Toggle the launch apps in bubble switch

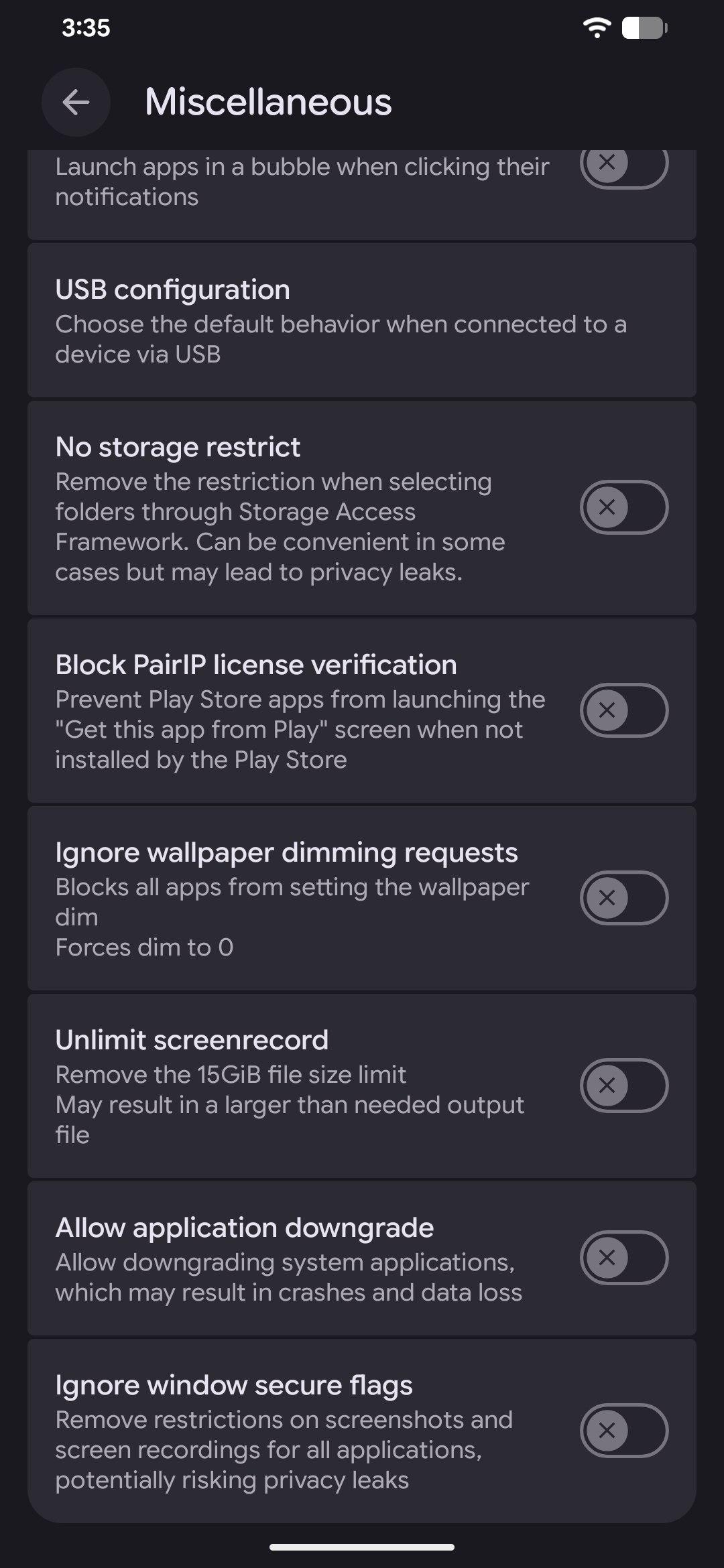tap(623, 165)
